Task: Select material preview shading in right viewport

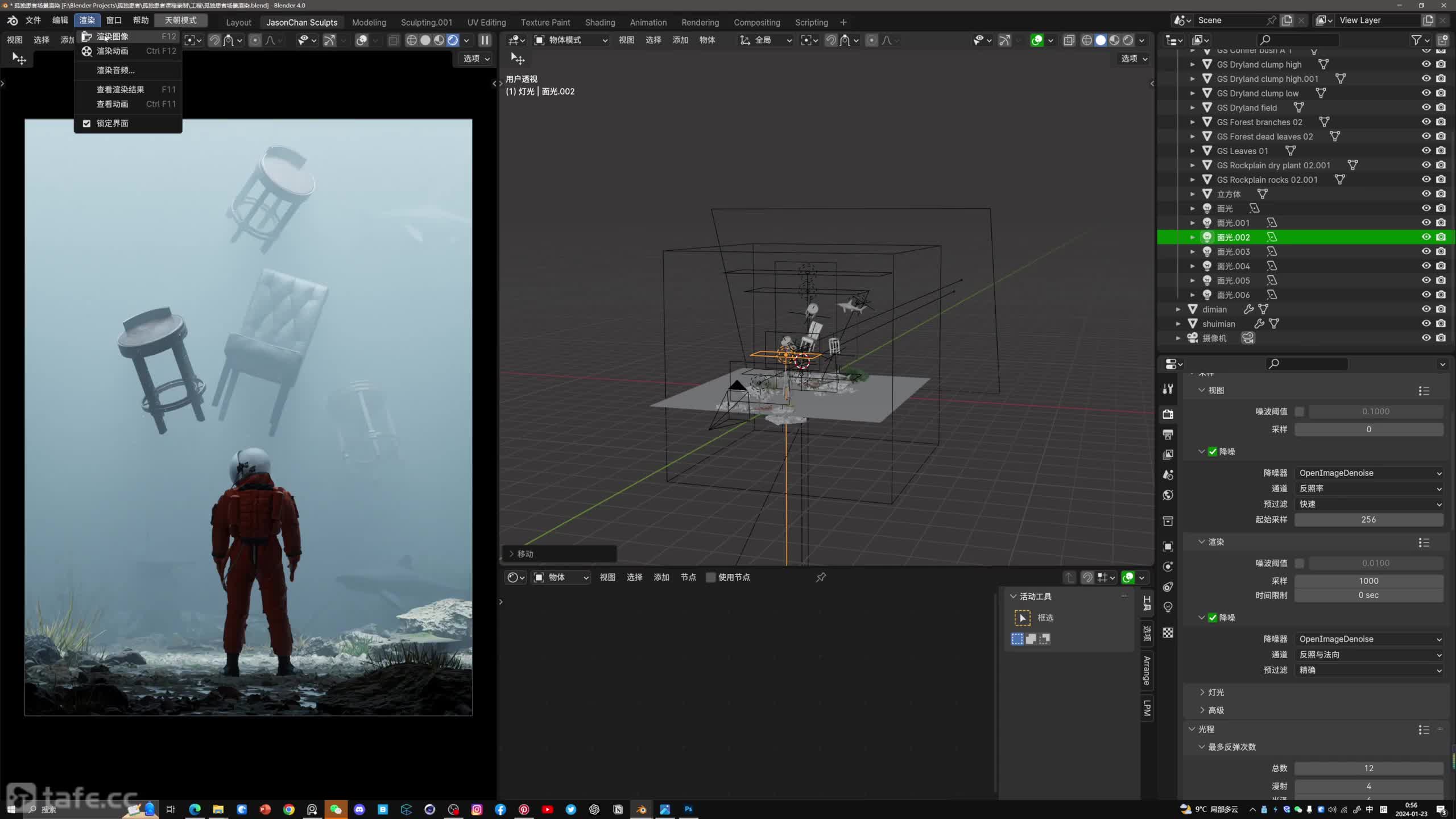Action: coord(1114,40)
